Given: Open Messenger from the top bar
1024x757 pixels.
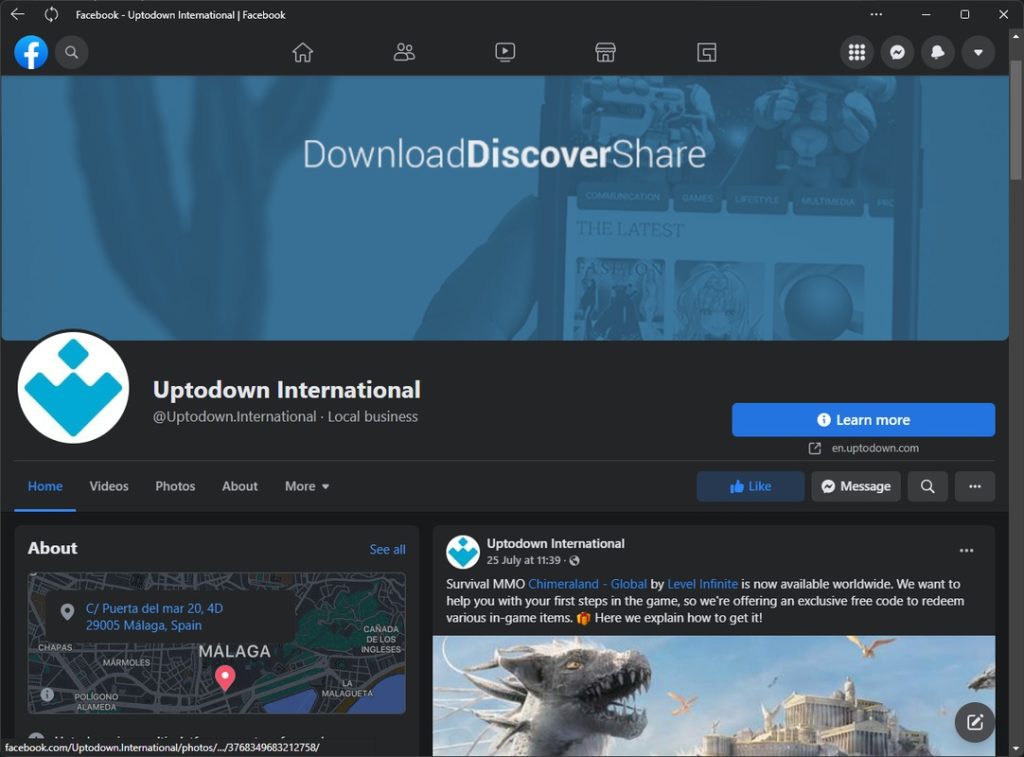Looking at the screenshot, I should pos(897,52).
